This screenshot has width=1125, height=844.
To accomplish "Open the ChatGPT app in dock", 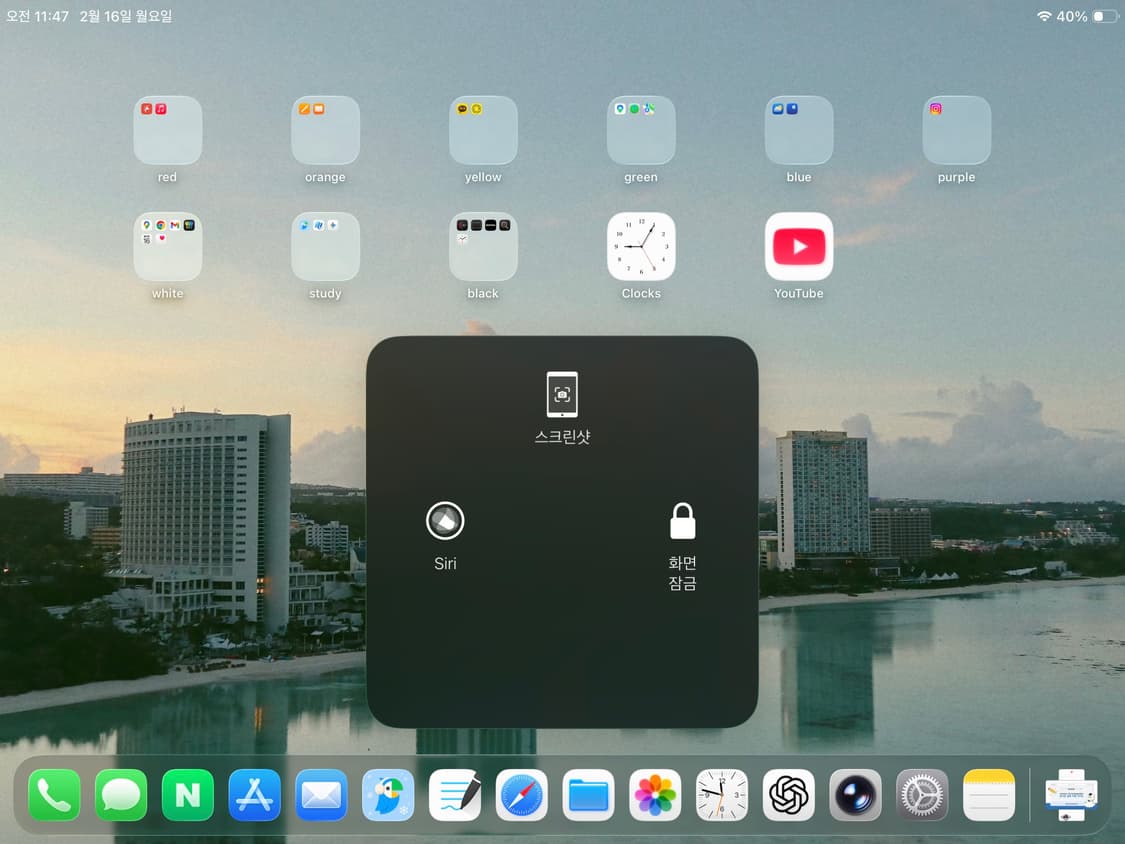I will 789,796.
